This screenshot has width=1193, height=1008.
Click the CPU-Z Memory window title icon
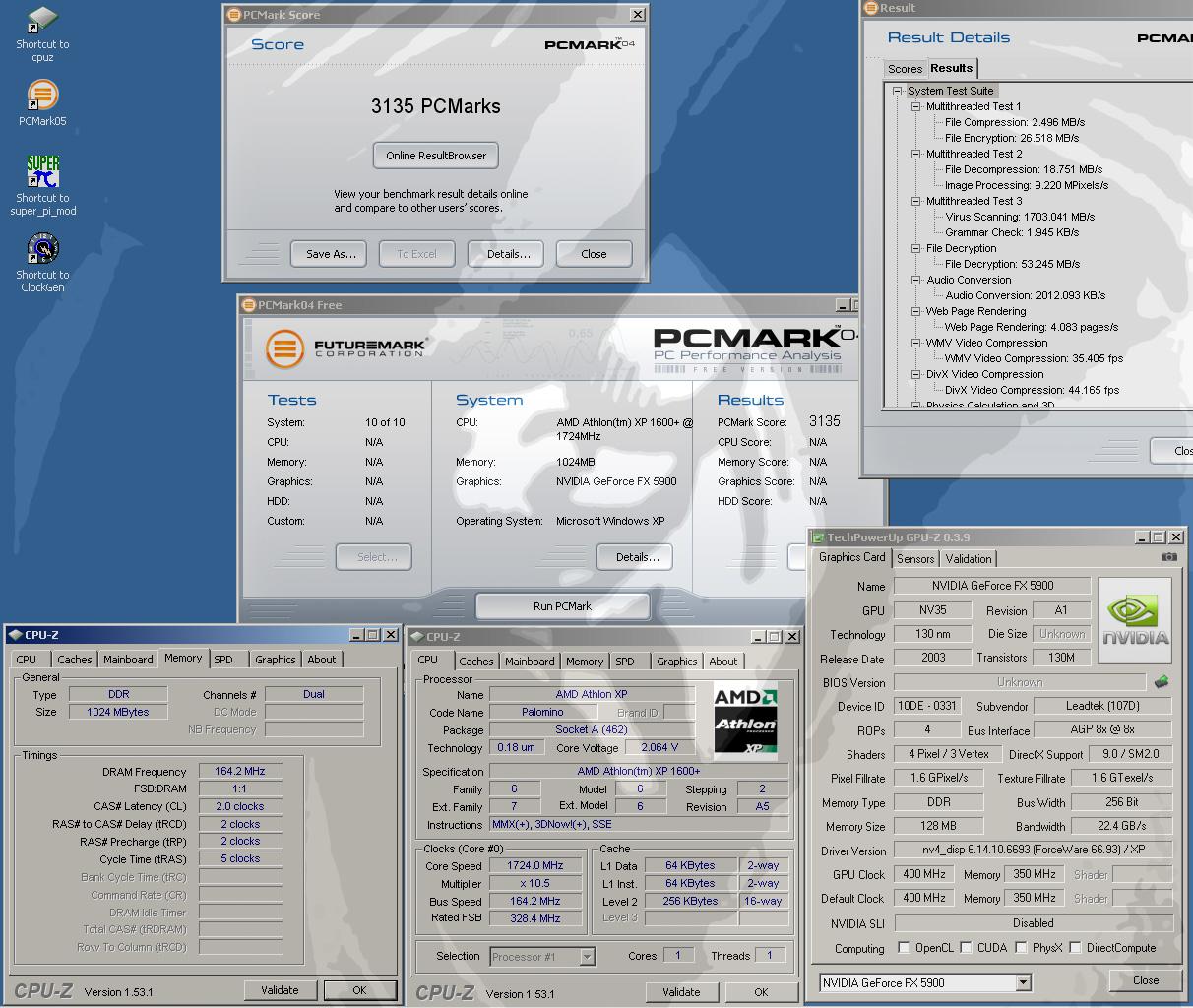(15, 635)
